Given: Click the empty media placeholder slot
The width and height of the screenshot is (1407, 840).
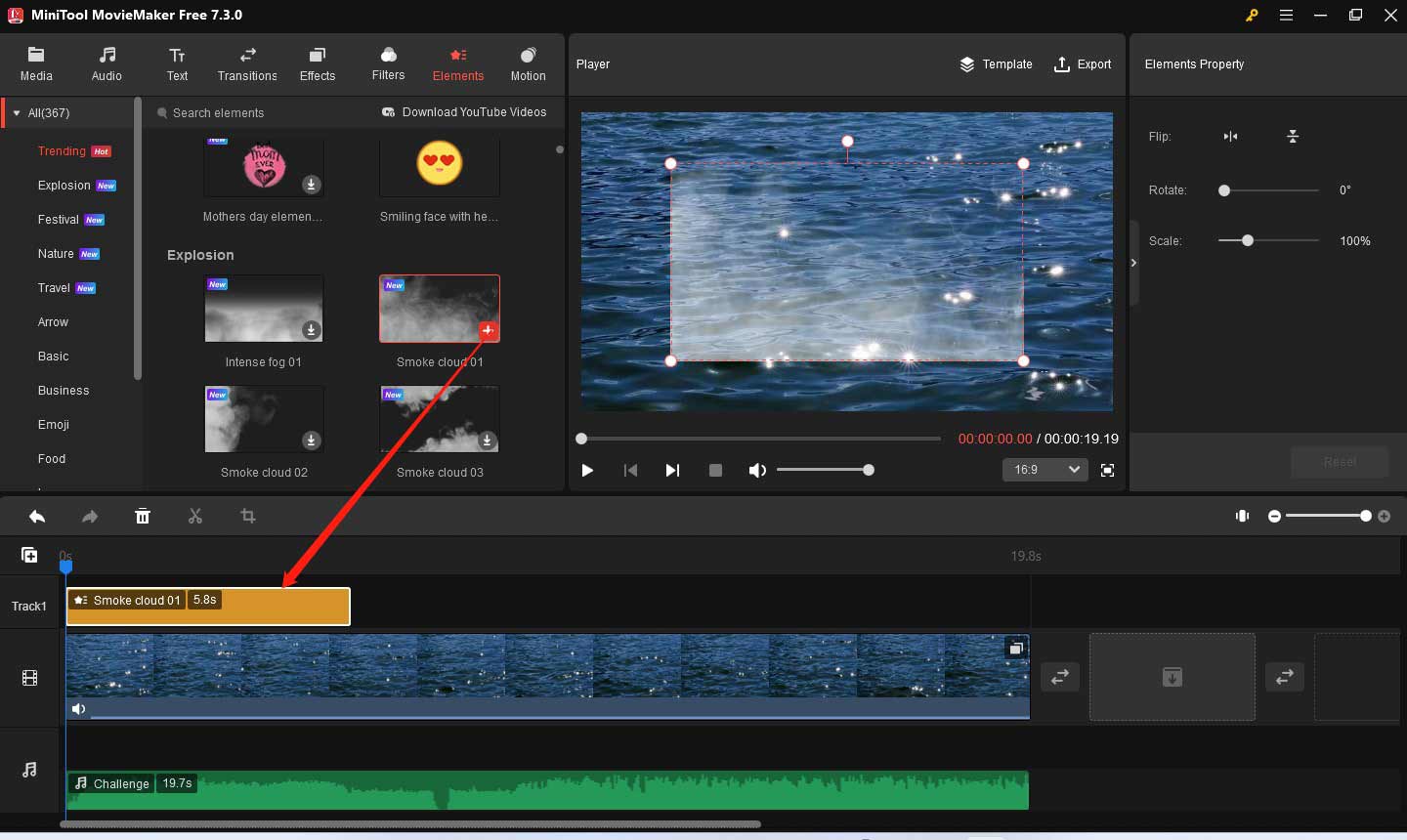Looking at the screenshot, I should 1172,677.
